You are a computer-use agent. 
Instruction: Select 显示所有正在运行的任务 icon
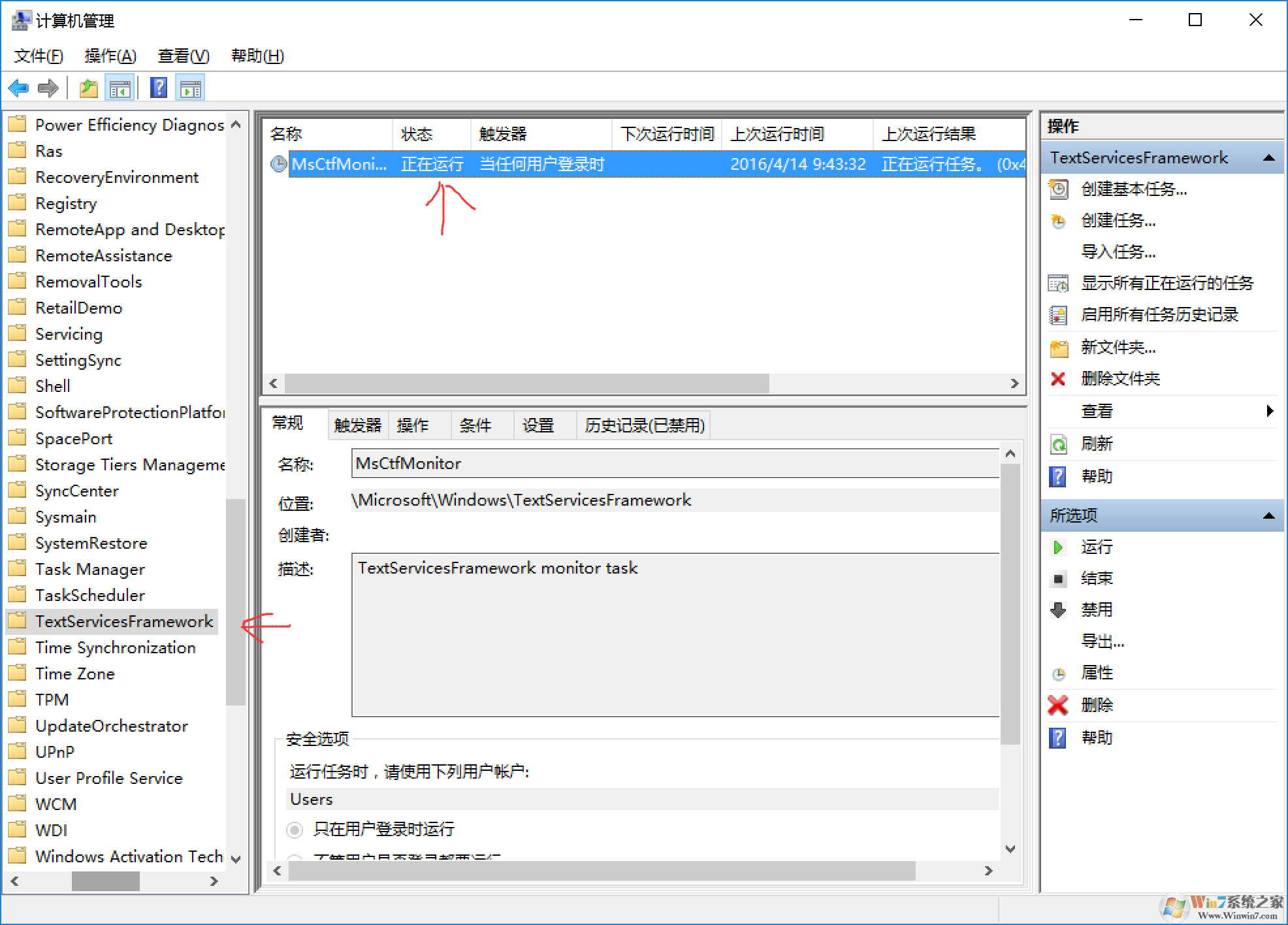coord(1059,283)
